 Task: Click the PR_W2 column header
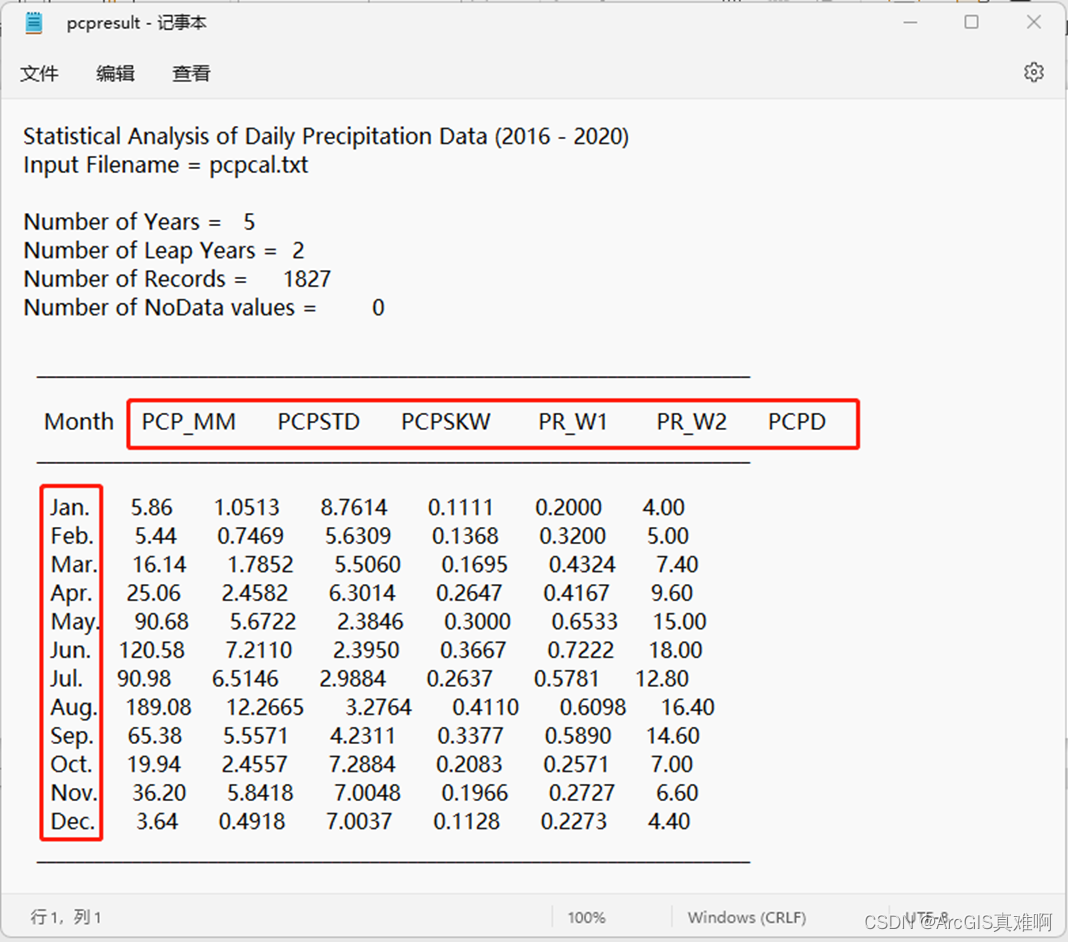(x=691, y=422)
